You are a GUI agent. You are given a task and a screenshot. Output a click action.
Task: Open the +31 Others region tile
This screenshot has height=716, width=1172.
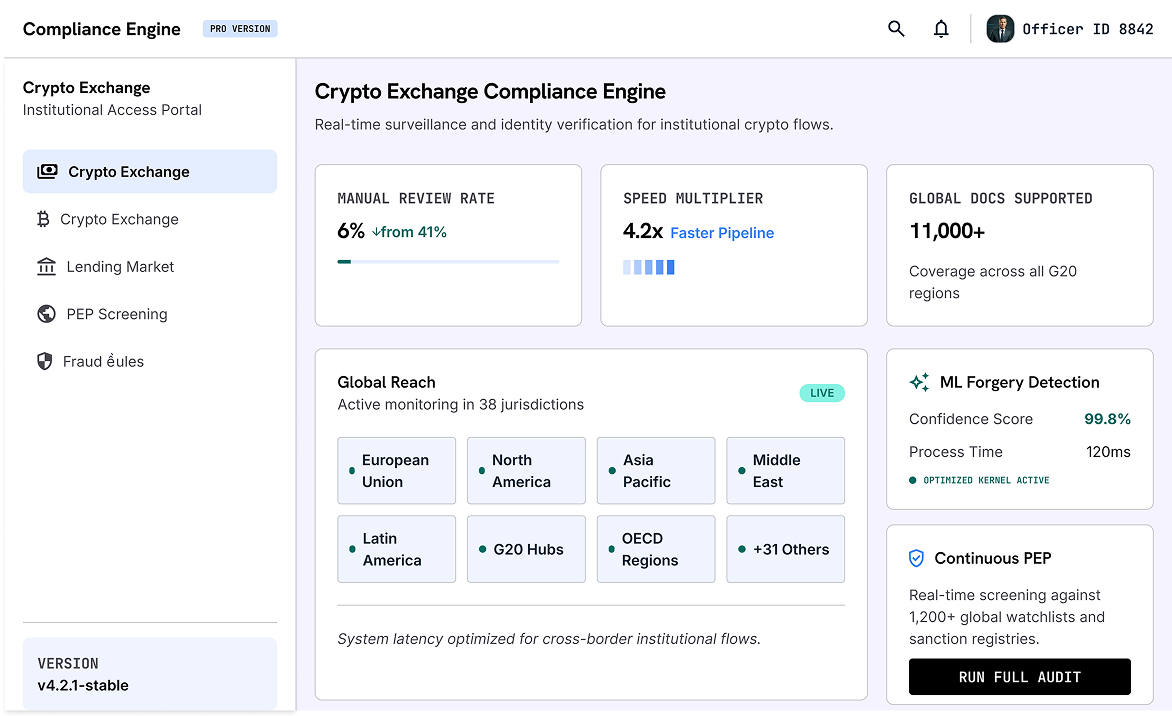[786, 549]
